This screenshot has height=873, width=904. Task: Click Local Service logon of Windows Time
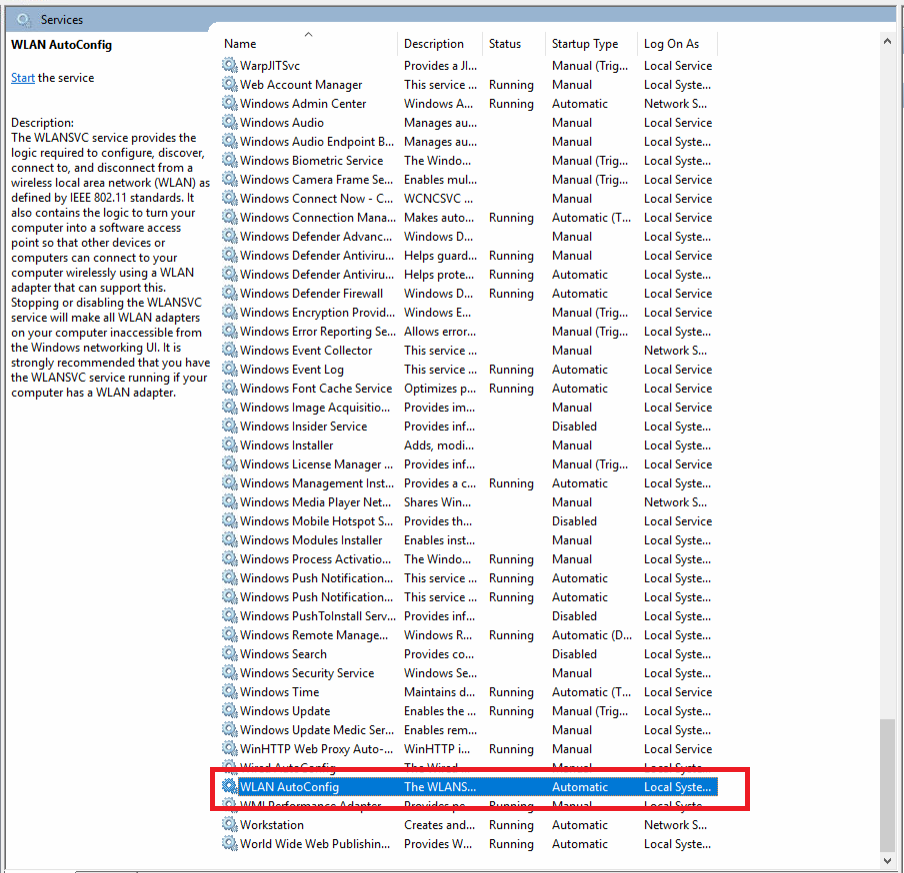[678, 692]
